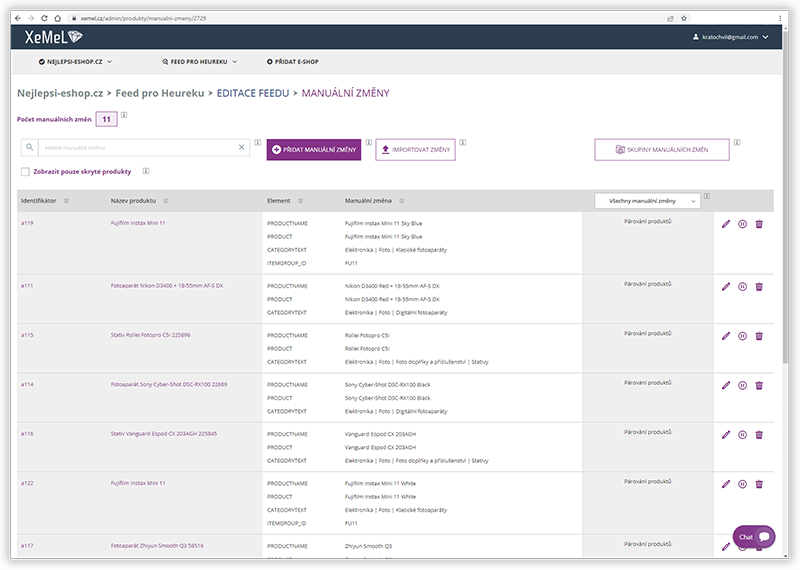Pause manual change for product a114
This screenshot has height=570, width=800.
pyautogui.click(x=742, y=385)
